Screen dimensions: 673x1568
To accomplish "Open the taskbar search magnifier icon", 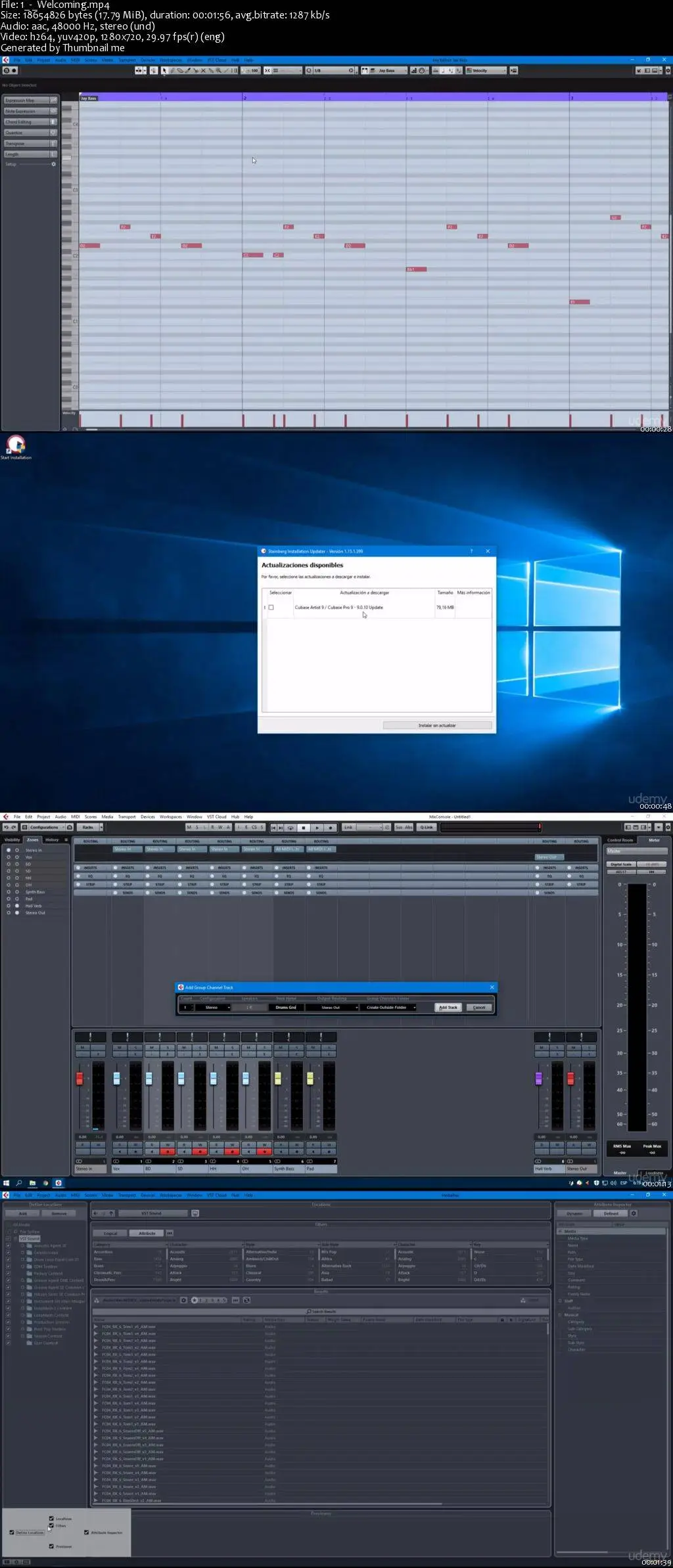I will click(19, 1183).
